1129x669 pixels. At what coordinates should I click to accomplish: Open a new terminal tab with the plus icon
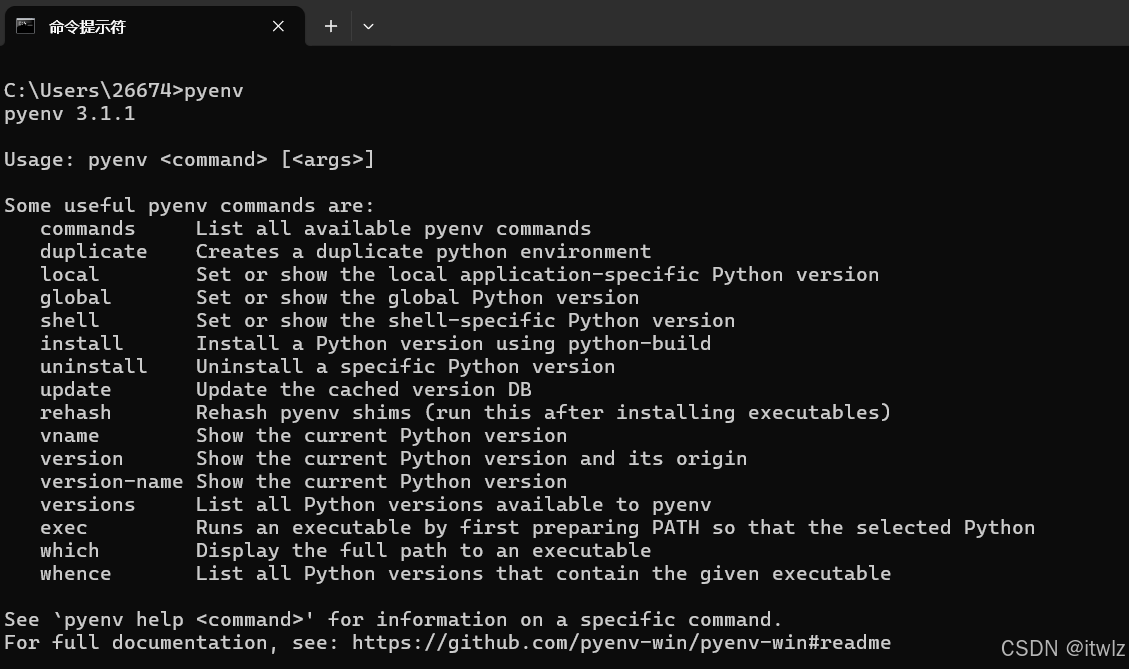pyautogui.click(x=330, y=27)
